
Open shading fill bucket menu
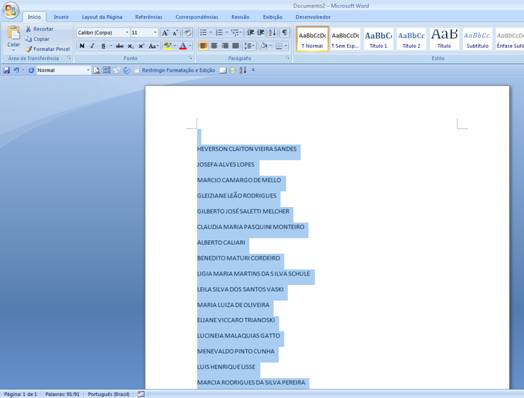point(265,45)
